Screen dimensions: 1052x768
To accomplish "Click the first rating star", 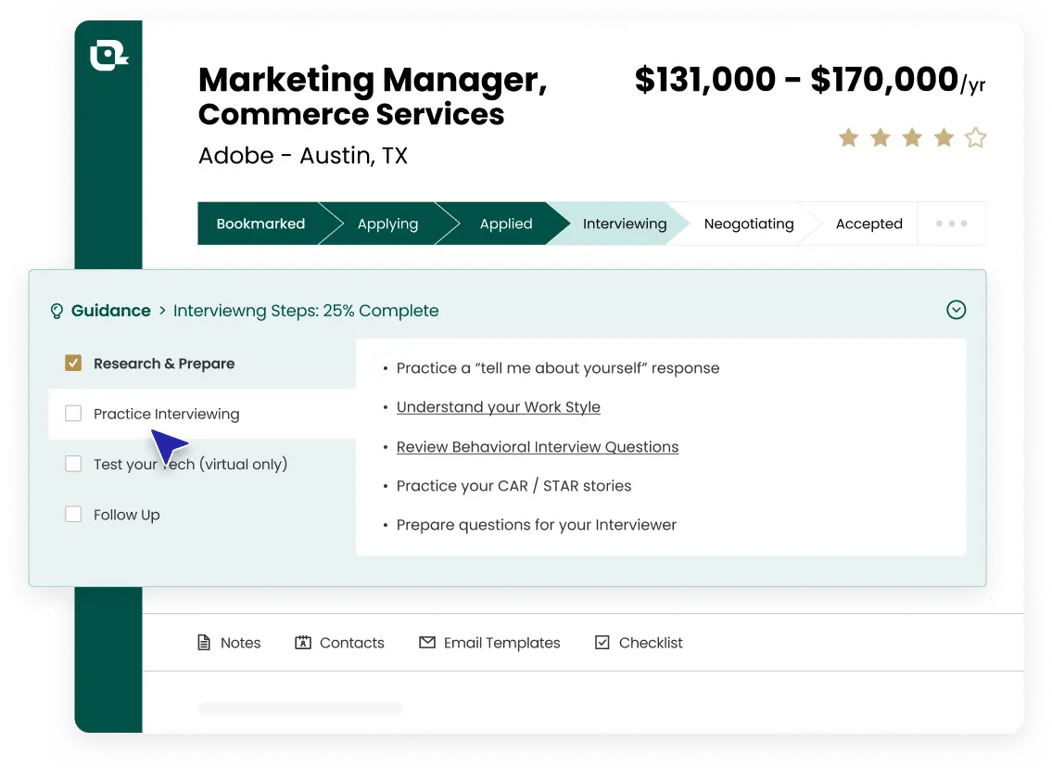I will pyautogui.click(x=849, y=138).
